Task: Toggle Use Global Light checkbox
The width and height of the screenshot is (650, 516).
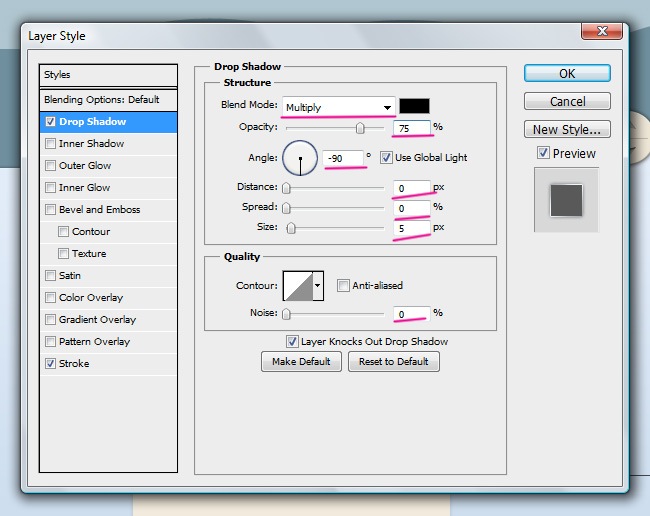Action: (386, 158)
